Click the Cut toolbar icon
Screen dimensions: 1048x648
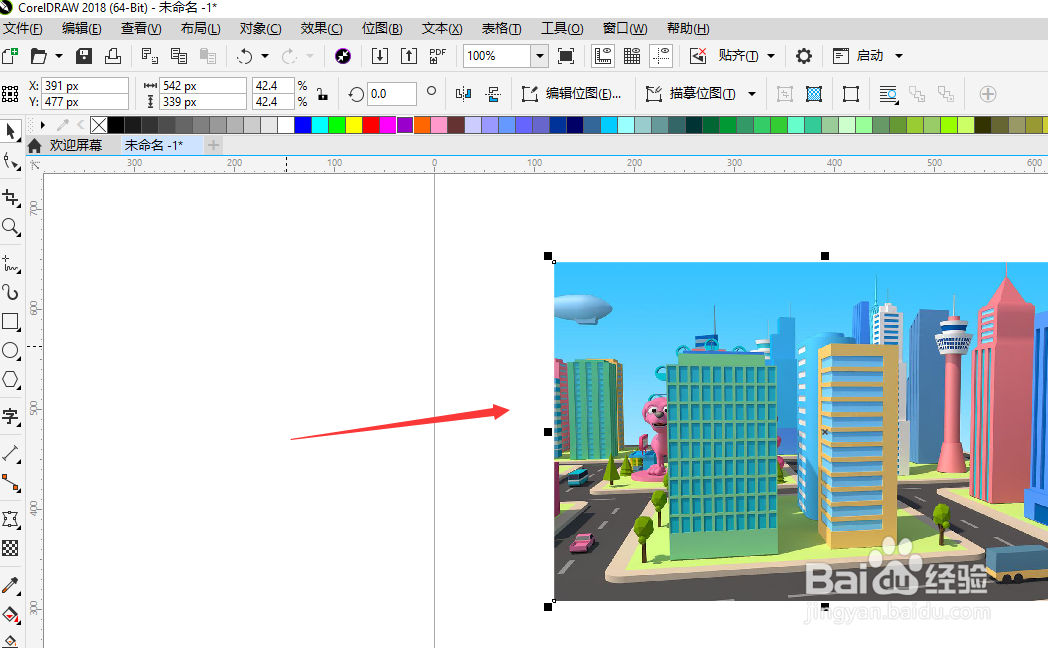pyautogui.click(x=150, y=56)
